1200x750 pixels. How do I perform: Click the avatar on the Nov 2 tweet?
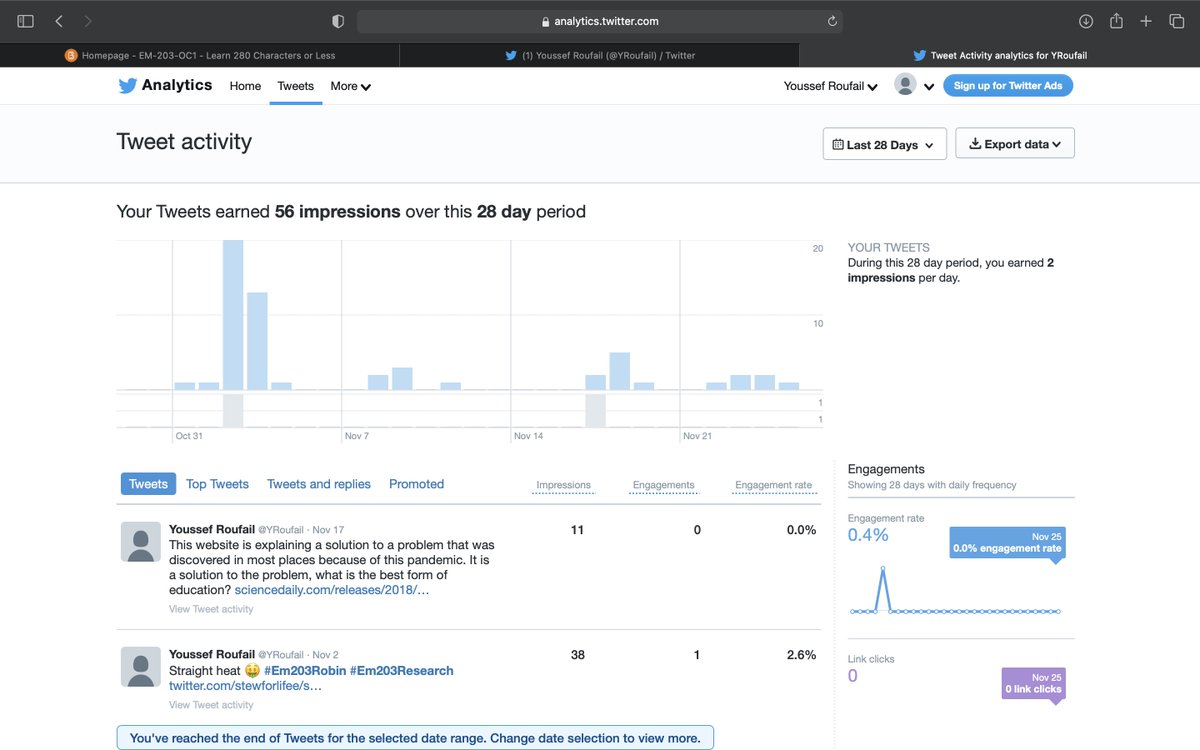point(141,667)
